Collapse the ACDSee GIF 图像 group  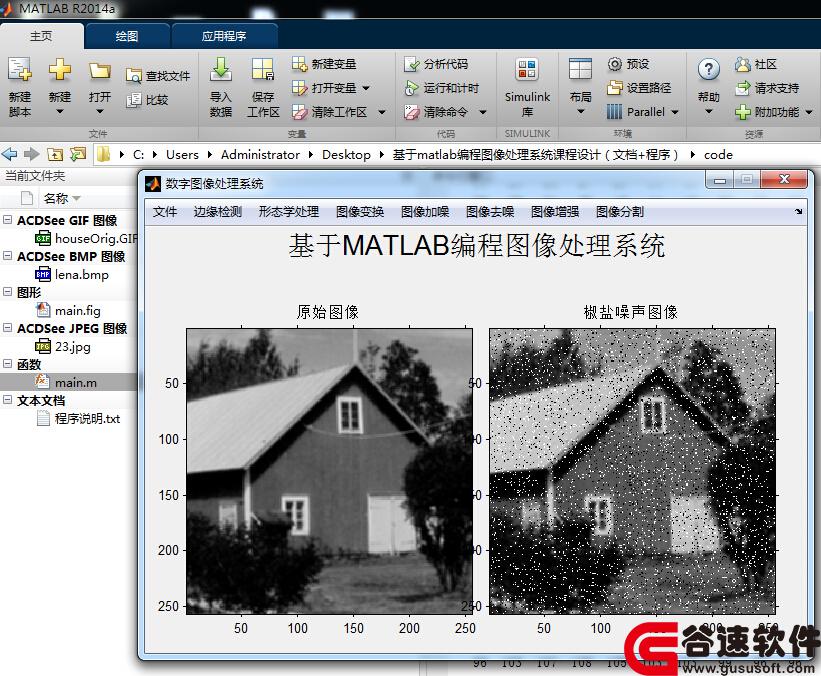[7, 220]
